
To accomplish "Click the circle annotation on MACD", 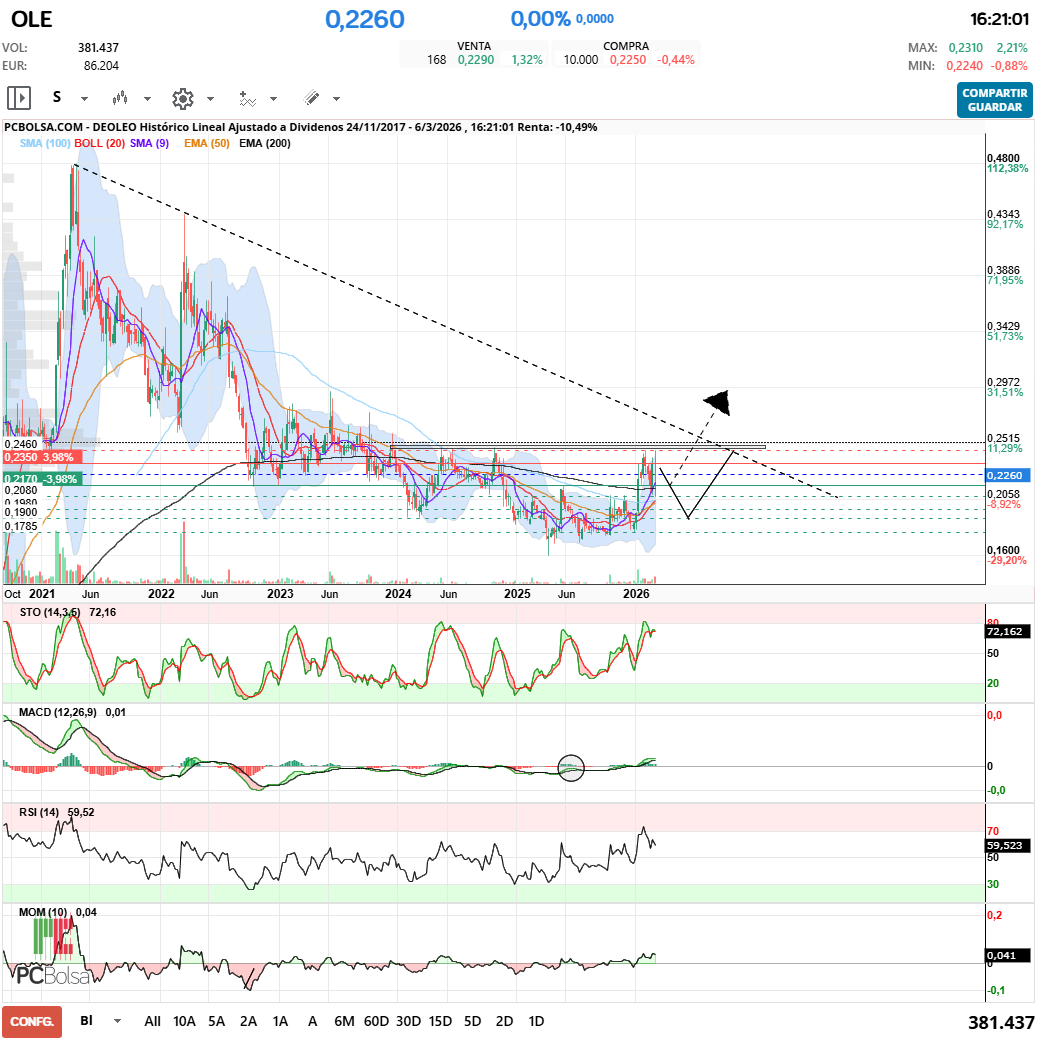I will click(570, 768).
